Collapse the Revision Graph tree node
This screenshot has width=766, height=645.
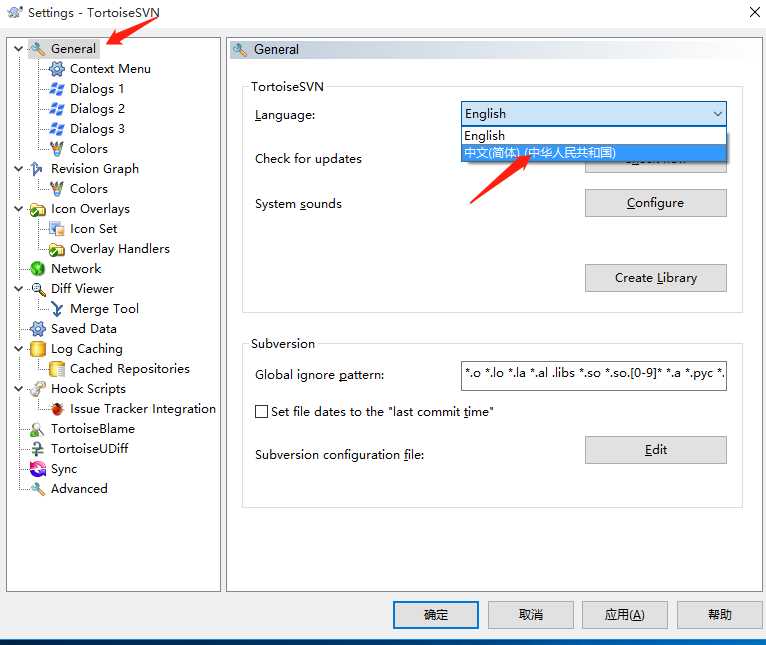(x=19, y=169)
